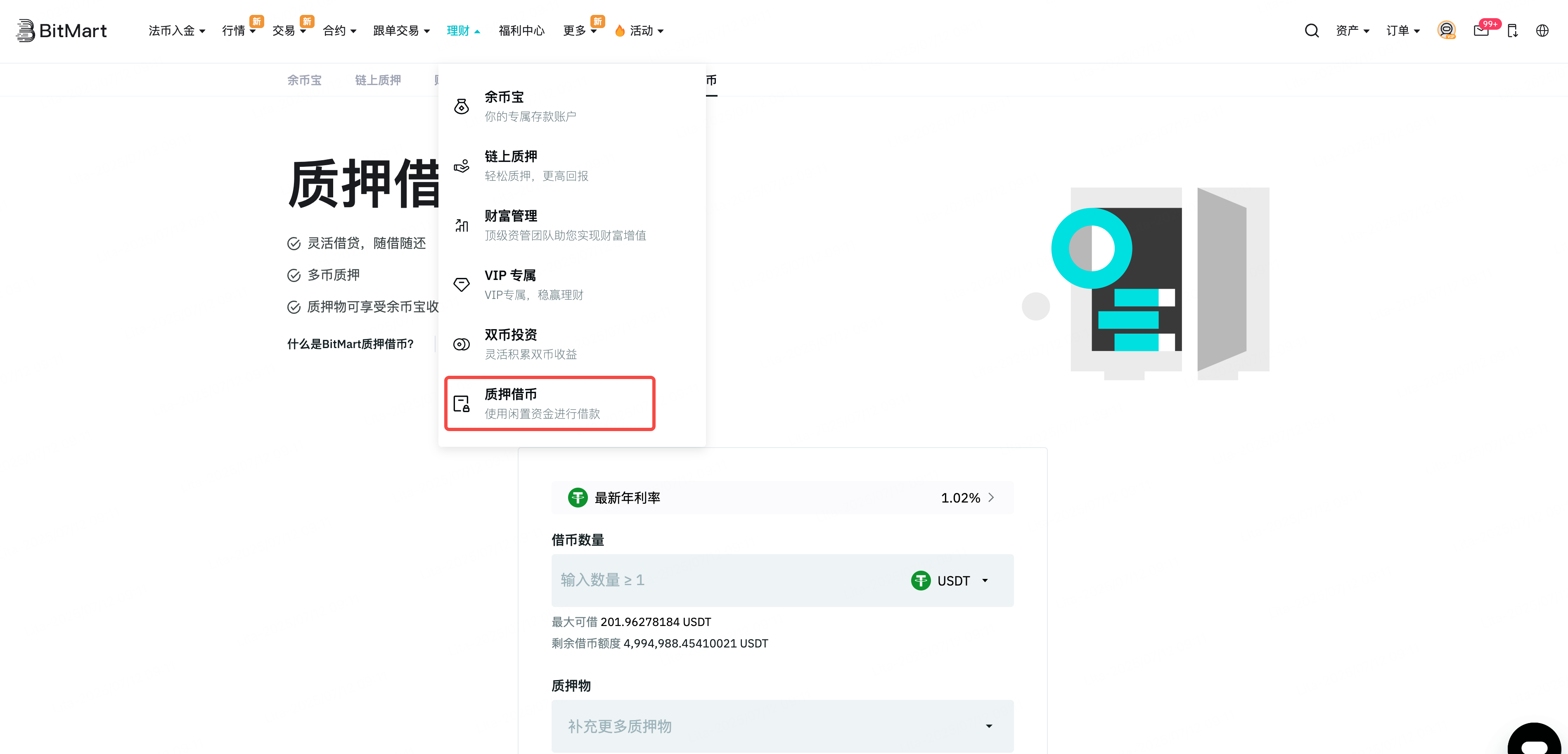Viewport: 1568px width, 754px height.
Task: Select 余币宝 in the 理财 menu
Action: point(572,107)
